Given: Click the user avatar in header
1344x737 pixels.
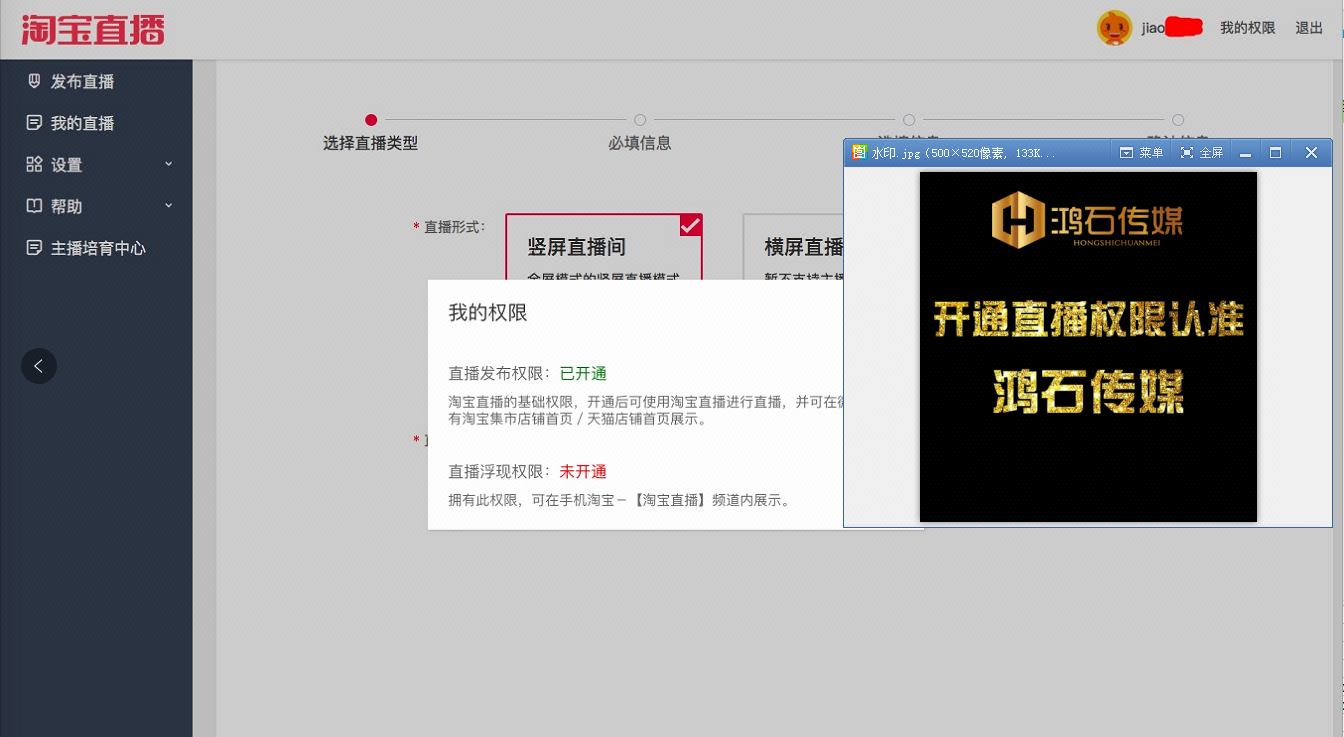Looking at the screenshot, I should [1114, 28].
